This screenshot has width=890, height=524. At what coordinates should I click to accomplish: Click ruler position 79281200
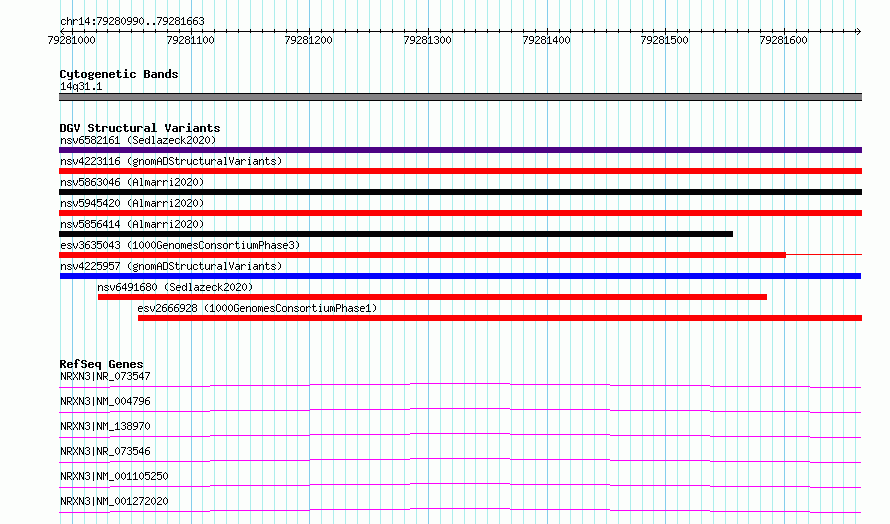pos(309,40)
